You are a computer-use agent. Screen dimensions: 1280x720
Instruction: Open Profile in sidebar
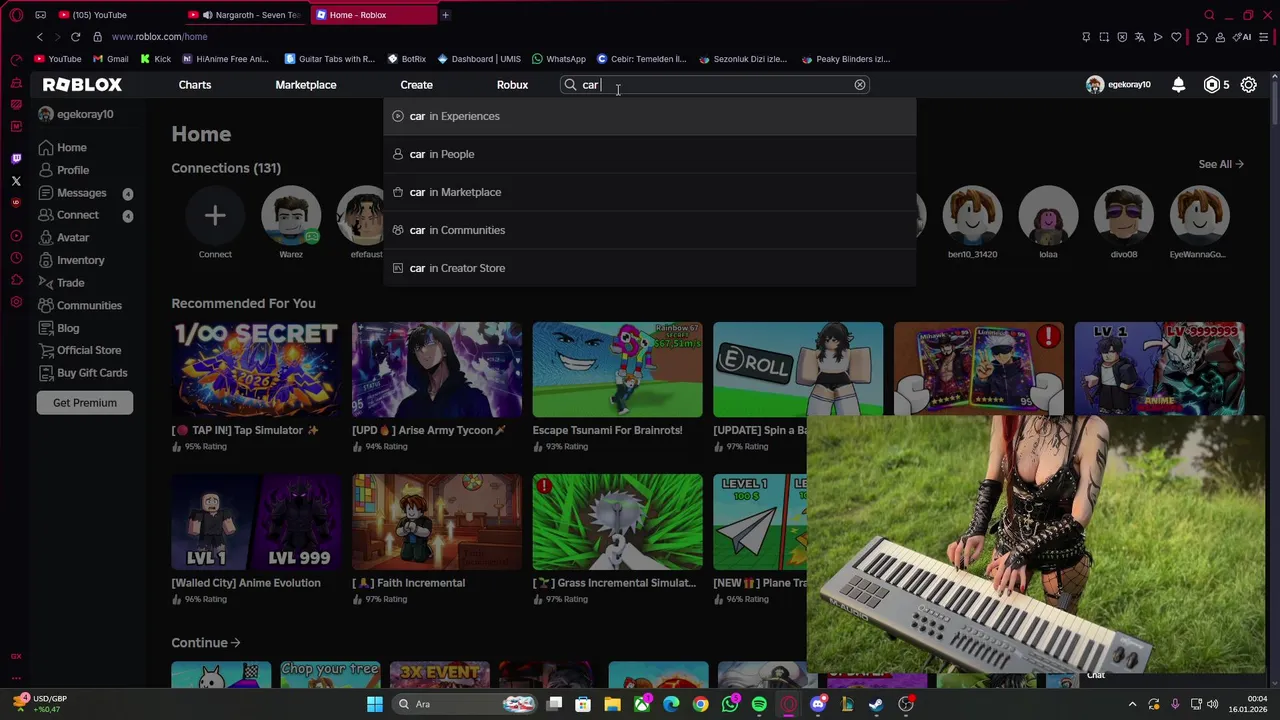[x=64, y=170]
